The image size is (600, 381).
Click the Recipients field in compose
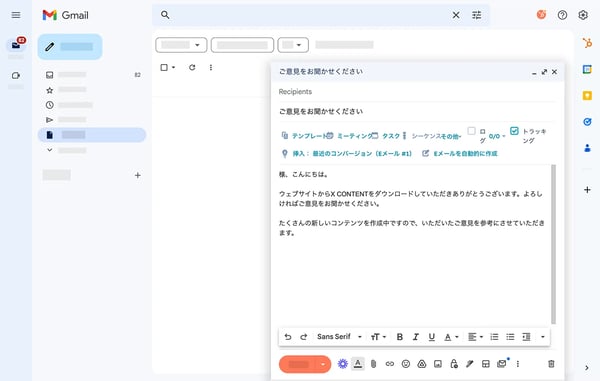417,91
